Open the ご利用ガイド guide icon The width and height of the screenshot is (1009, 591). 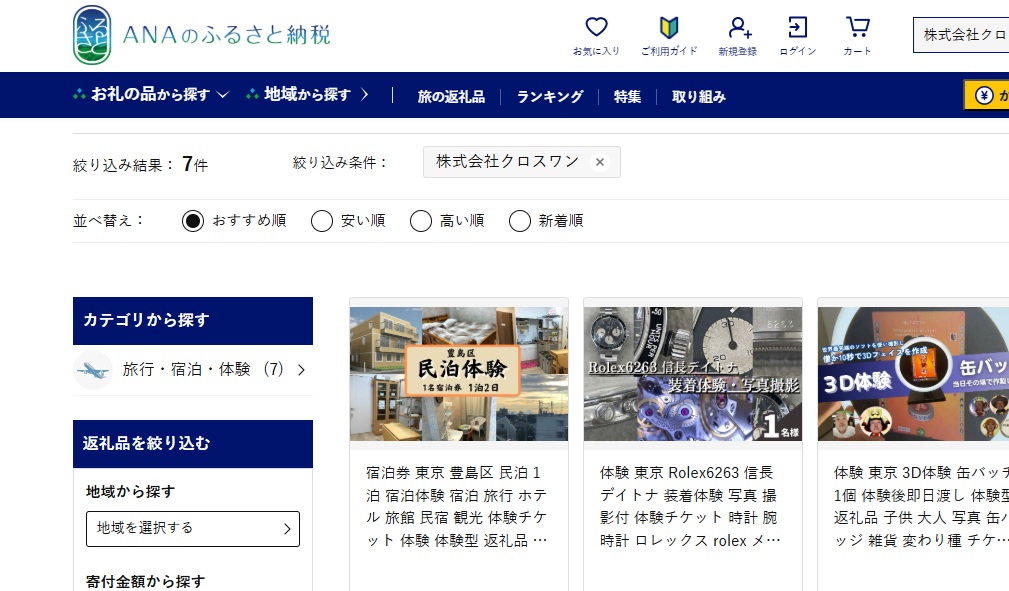click(669, 28)
